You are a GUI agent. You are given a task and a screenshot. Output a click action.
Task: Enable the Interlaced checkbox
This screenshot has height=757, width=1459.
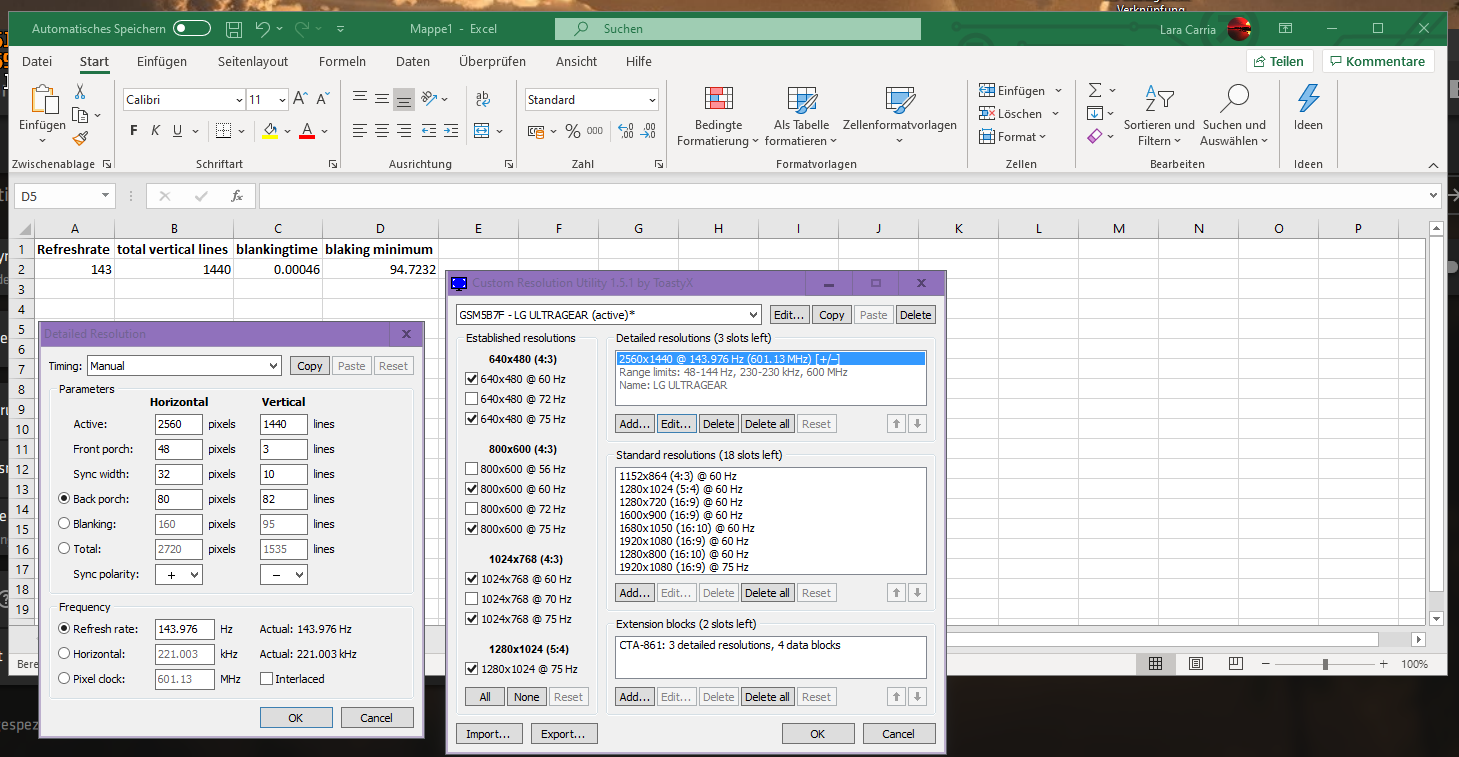pyautogui.click(x=266, y=679)
